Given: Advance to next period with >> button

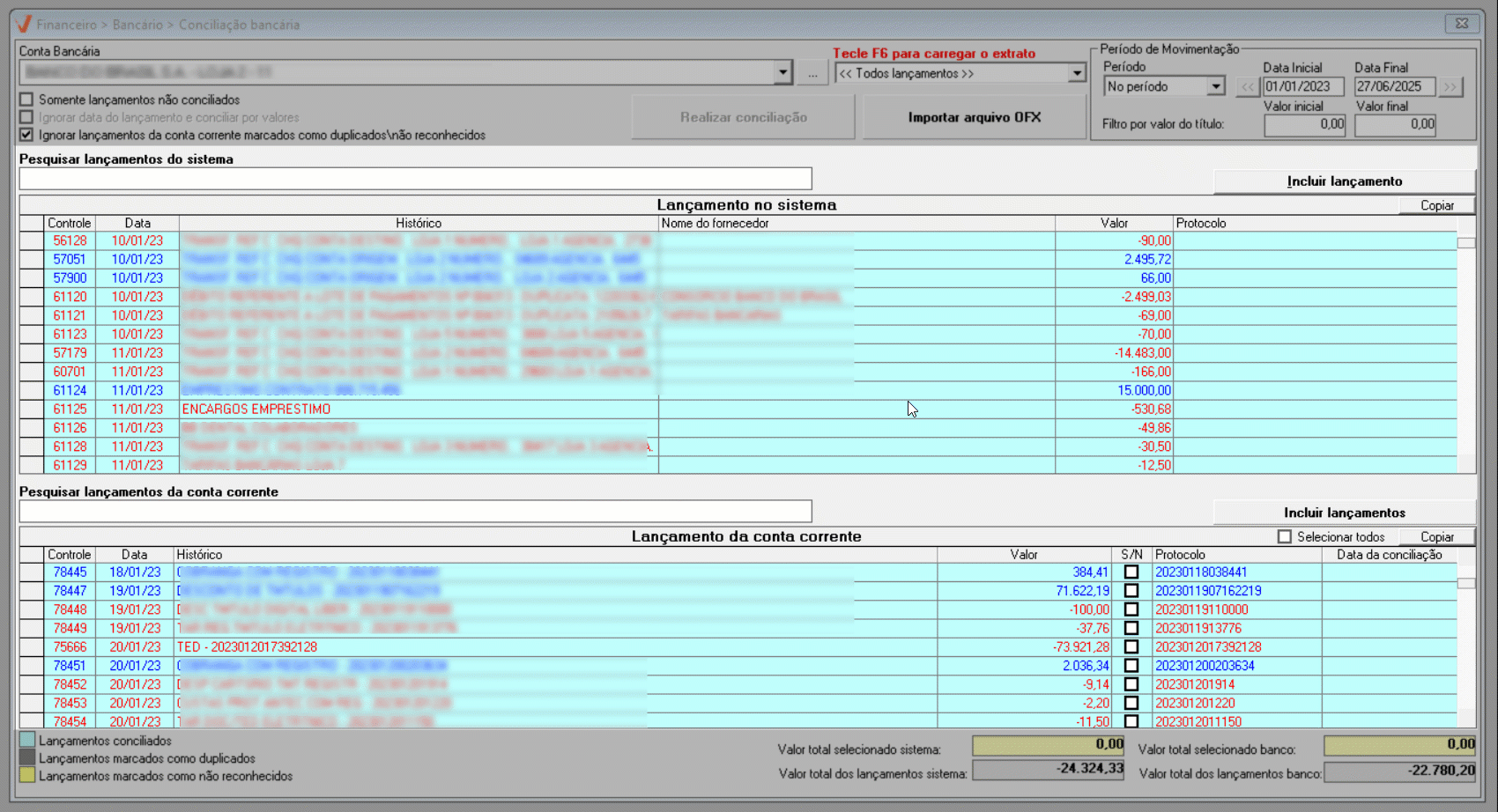Looking at the screenshot, I should point(1450,86).
